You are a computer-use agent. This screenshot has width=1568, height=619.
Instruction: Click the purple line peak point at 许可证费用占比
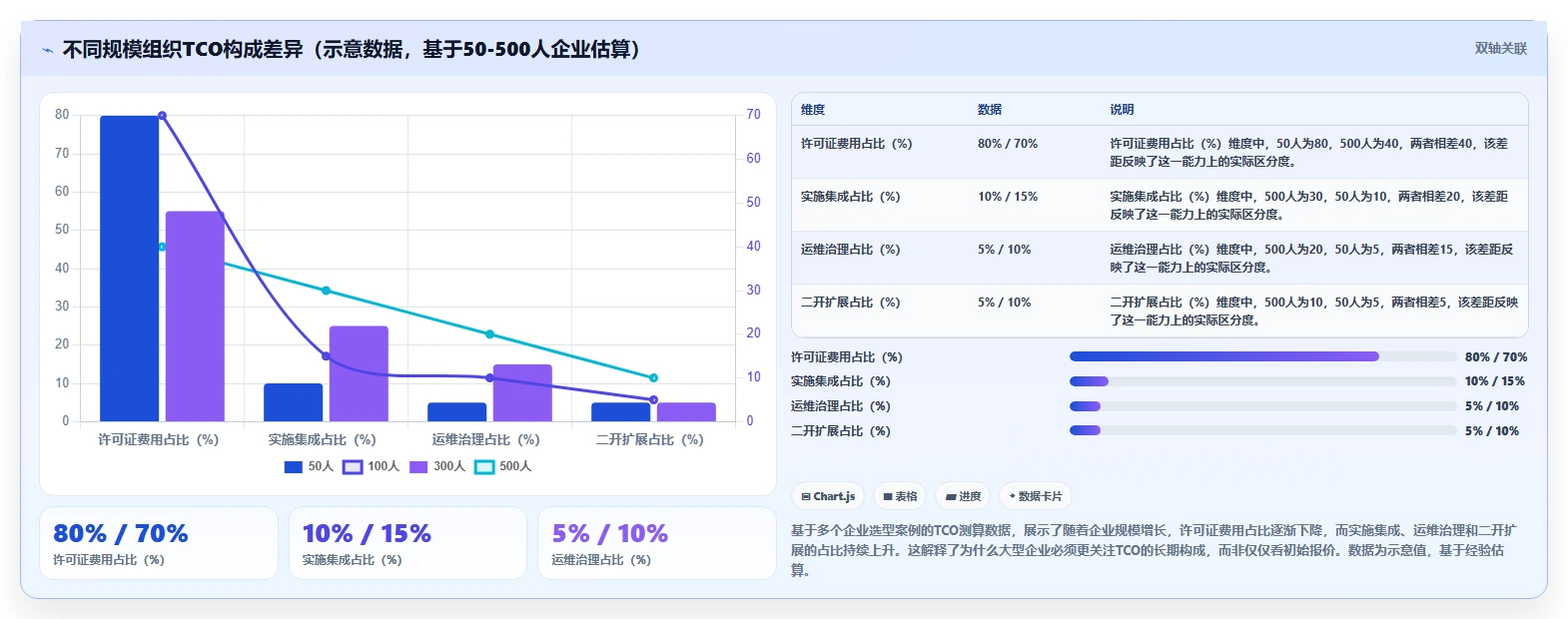[162, 116]
